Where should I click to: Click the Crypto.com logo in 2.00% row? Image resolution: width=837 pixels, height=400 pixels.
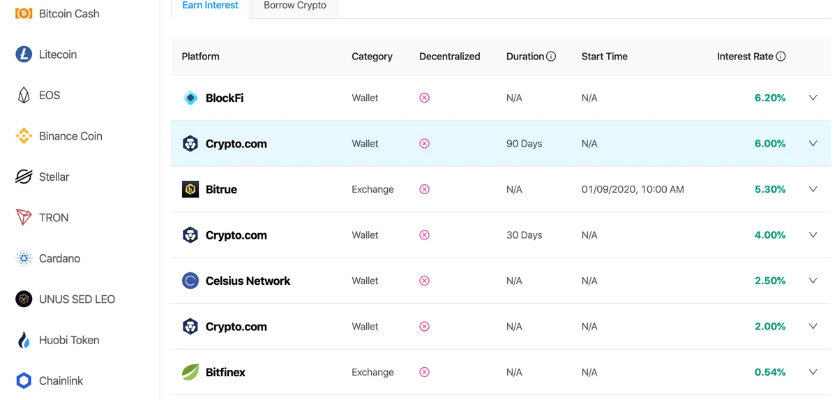(191, 326)
